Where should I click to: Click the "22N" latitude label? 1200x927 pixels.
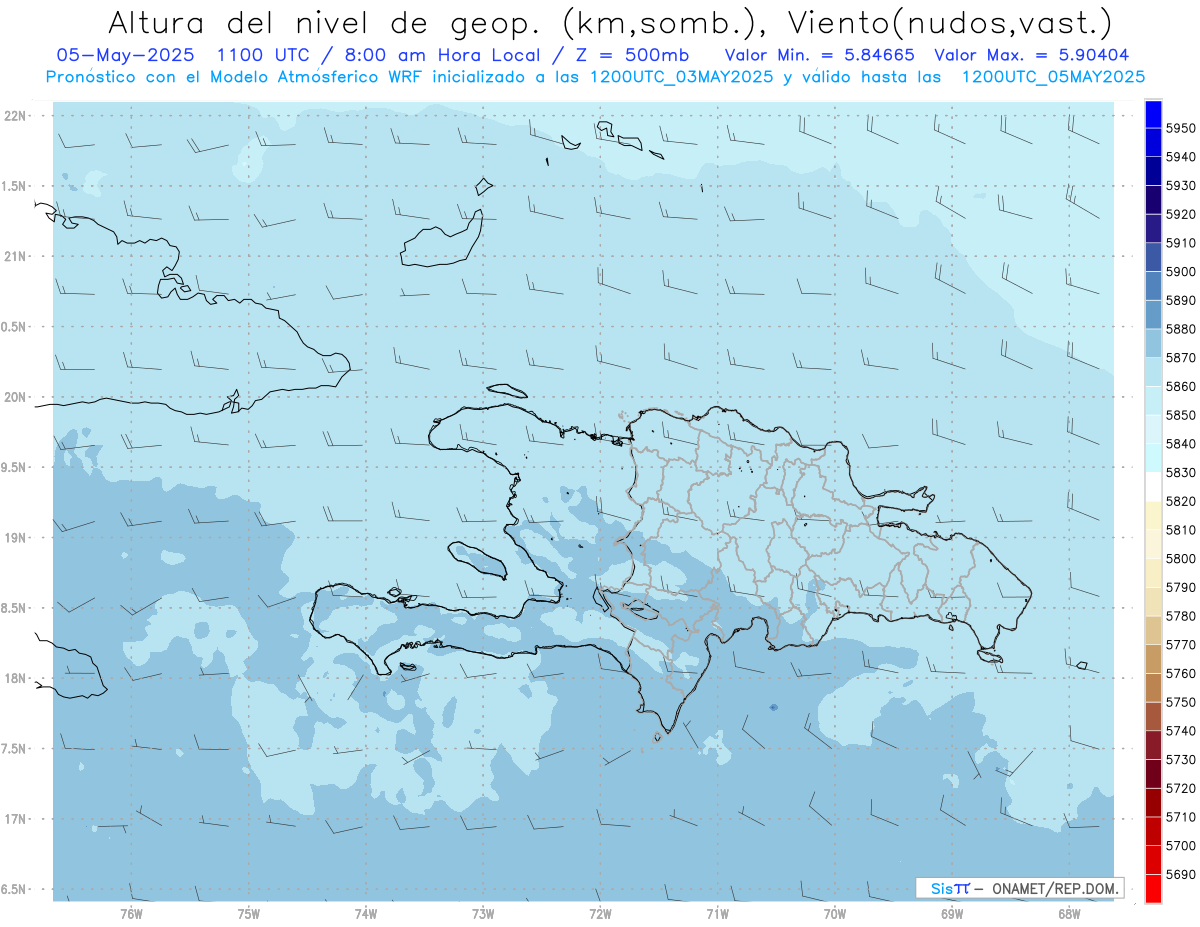pyautogui.click(x=15, y=116)
